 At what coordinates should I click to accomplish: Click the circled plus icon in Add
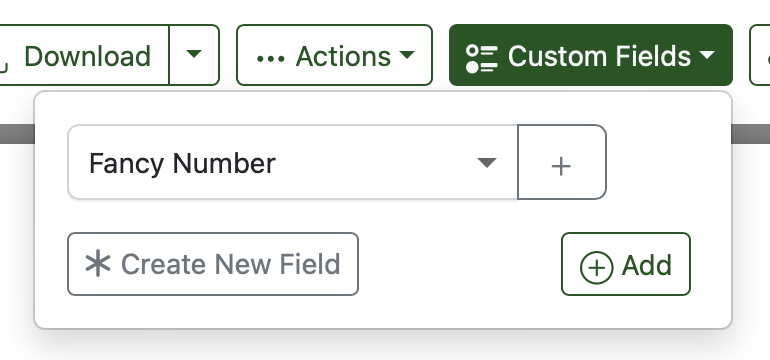coord(596,268)
